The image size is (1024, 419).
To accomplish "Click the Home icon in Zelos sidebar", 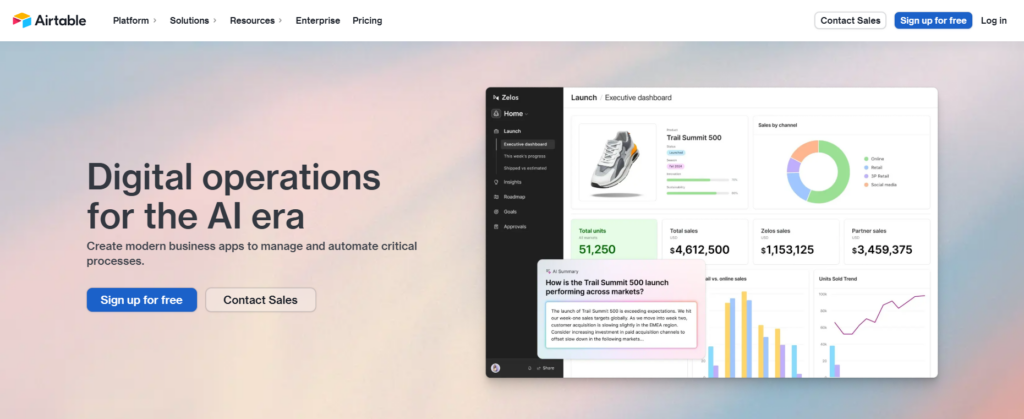I will 497,114.
